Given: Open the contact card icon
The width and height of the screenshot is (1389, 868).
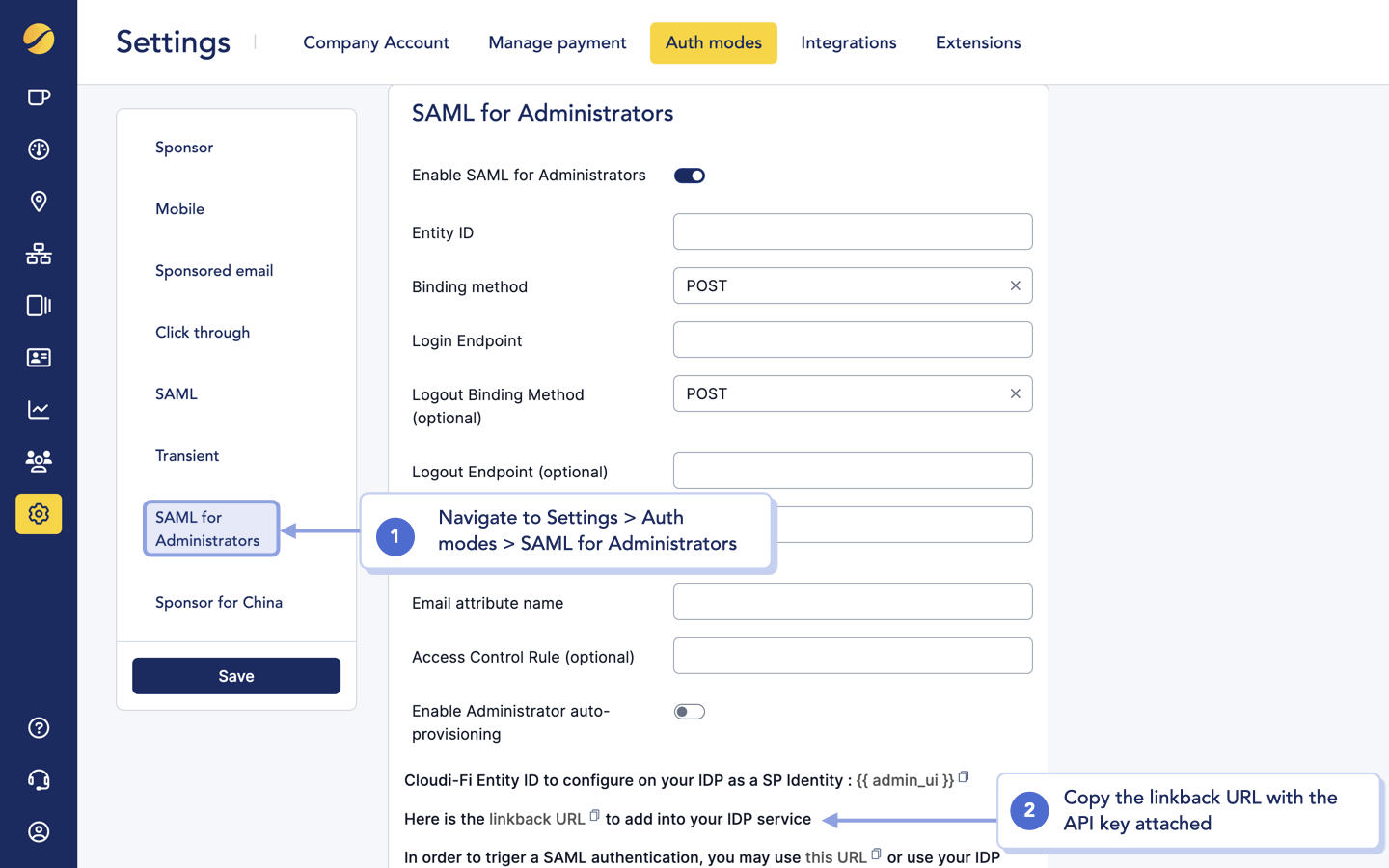Looking at the screenshot, I should [39, 358].
